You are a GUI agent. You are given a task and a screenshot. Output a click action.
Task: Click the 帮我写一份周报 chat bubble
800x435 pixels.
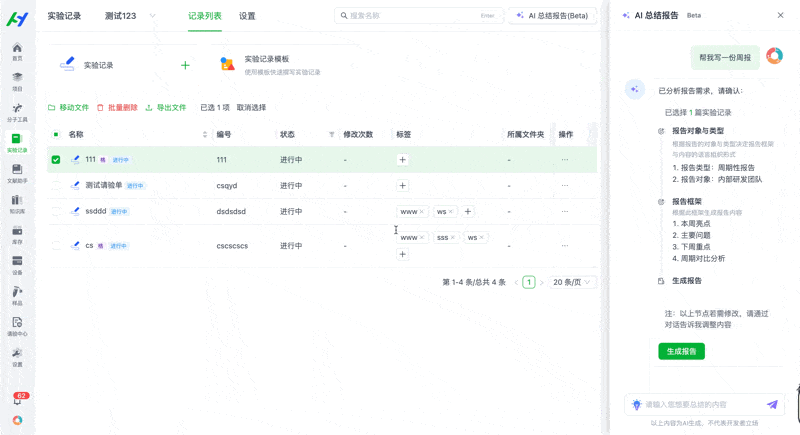(x=725, y=58)
